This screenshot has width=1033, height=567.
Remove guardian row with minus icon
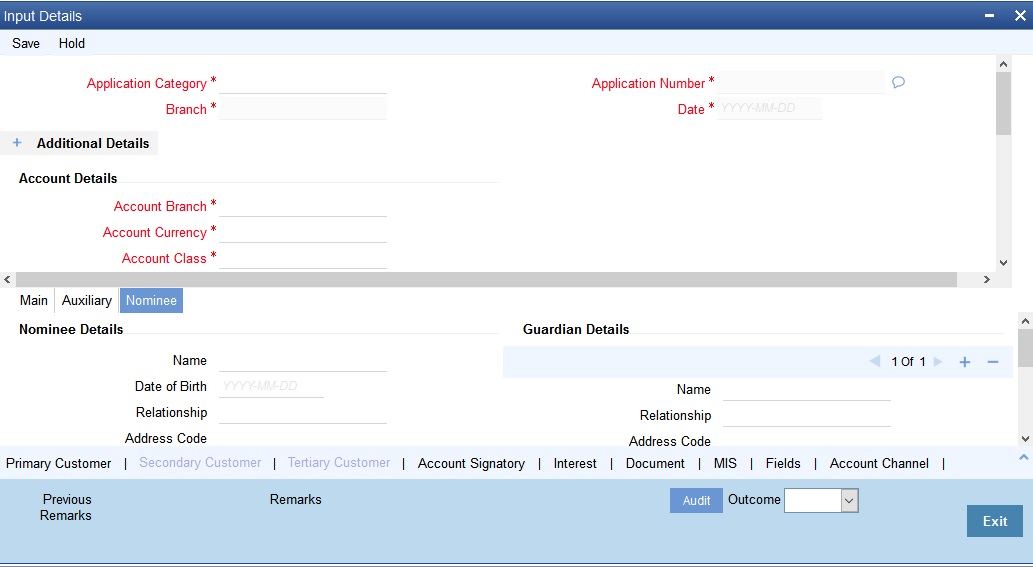point(993,362)
